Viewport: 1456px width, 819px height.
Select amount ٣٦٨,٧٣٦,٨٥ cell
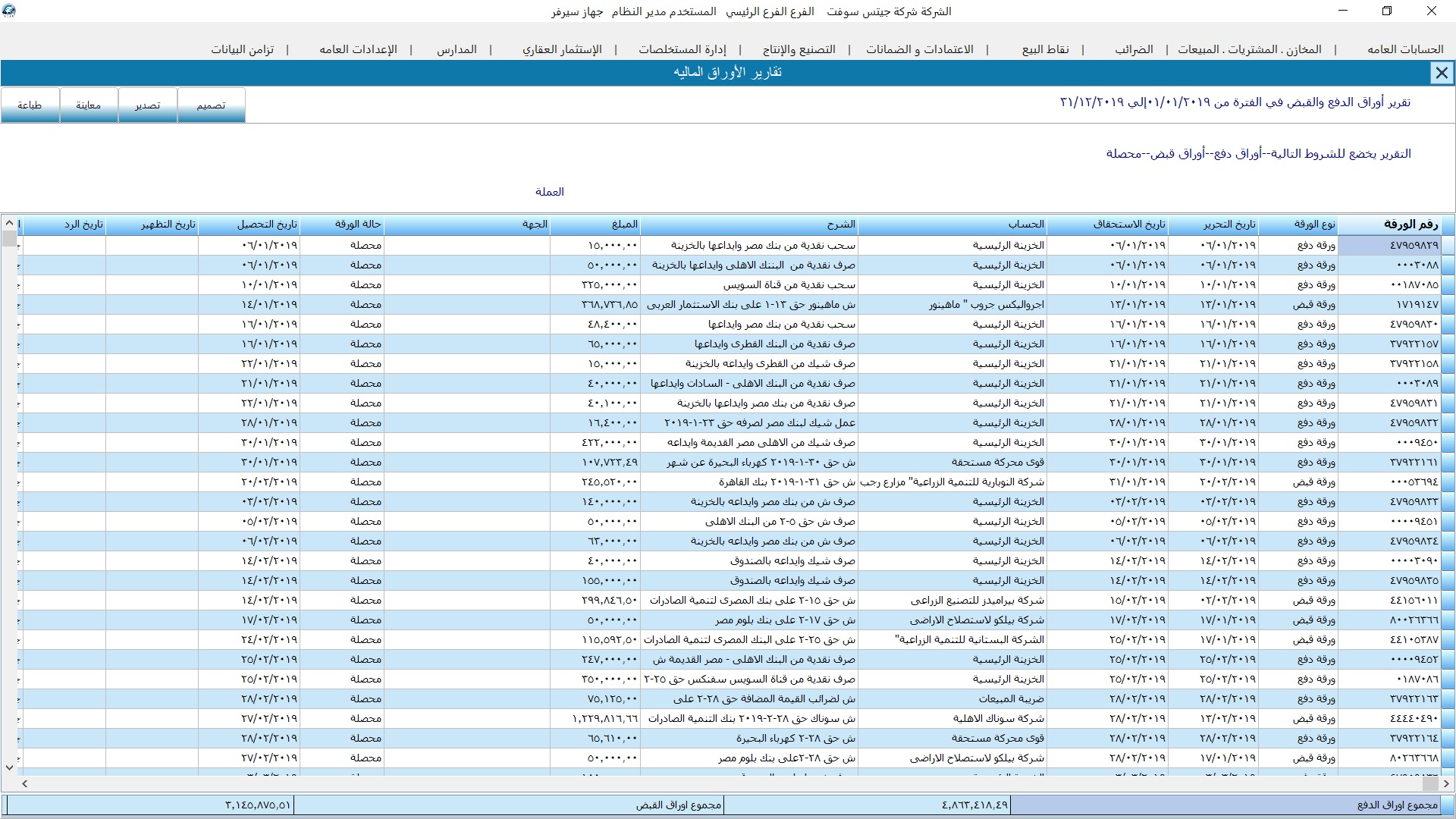pos(595,304)
